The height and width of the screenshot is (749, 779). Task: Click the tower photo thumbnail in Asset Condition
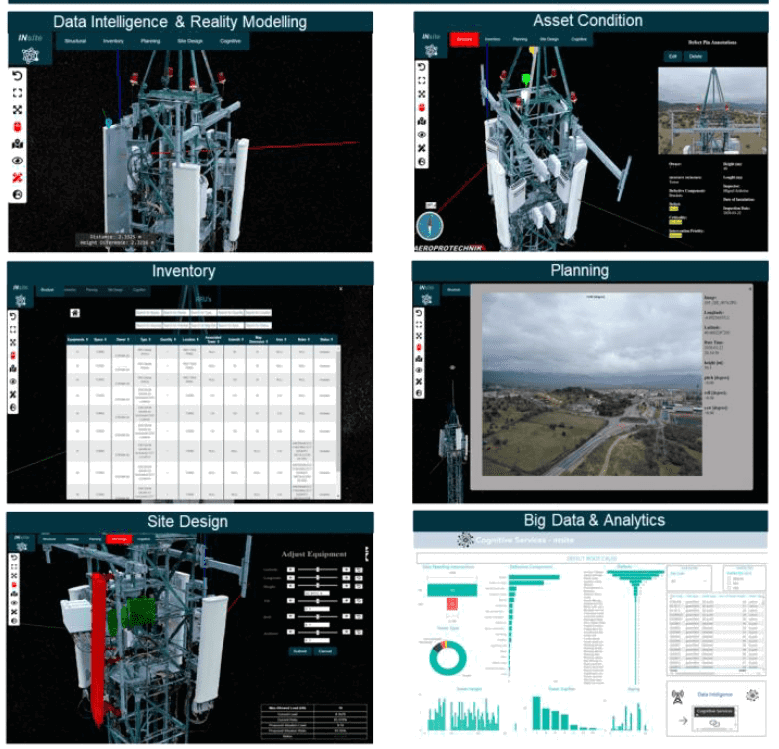click(x=713, y=110)
